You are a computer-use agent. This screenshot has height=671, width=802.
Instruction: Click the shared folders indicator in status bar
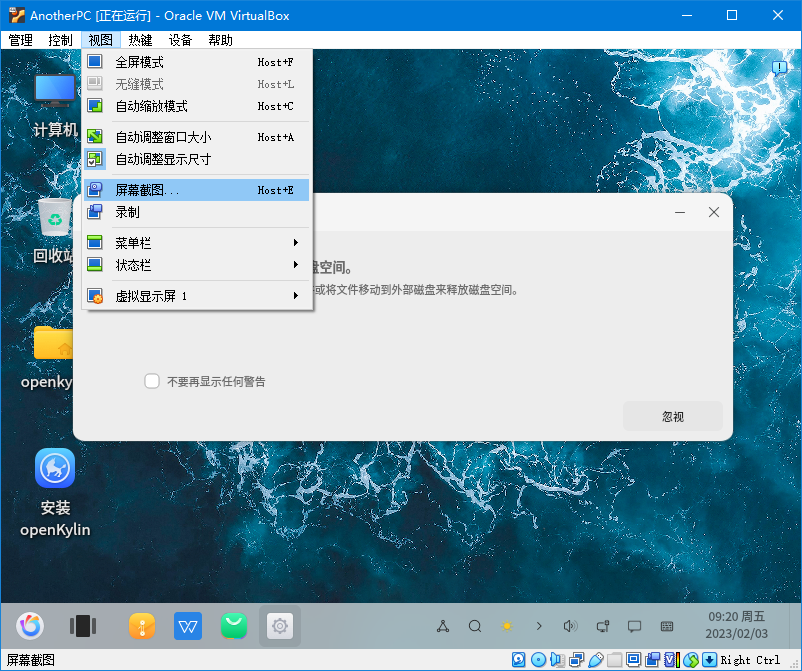614,660
